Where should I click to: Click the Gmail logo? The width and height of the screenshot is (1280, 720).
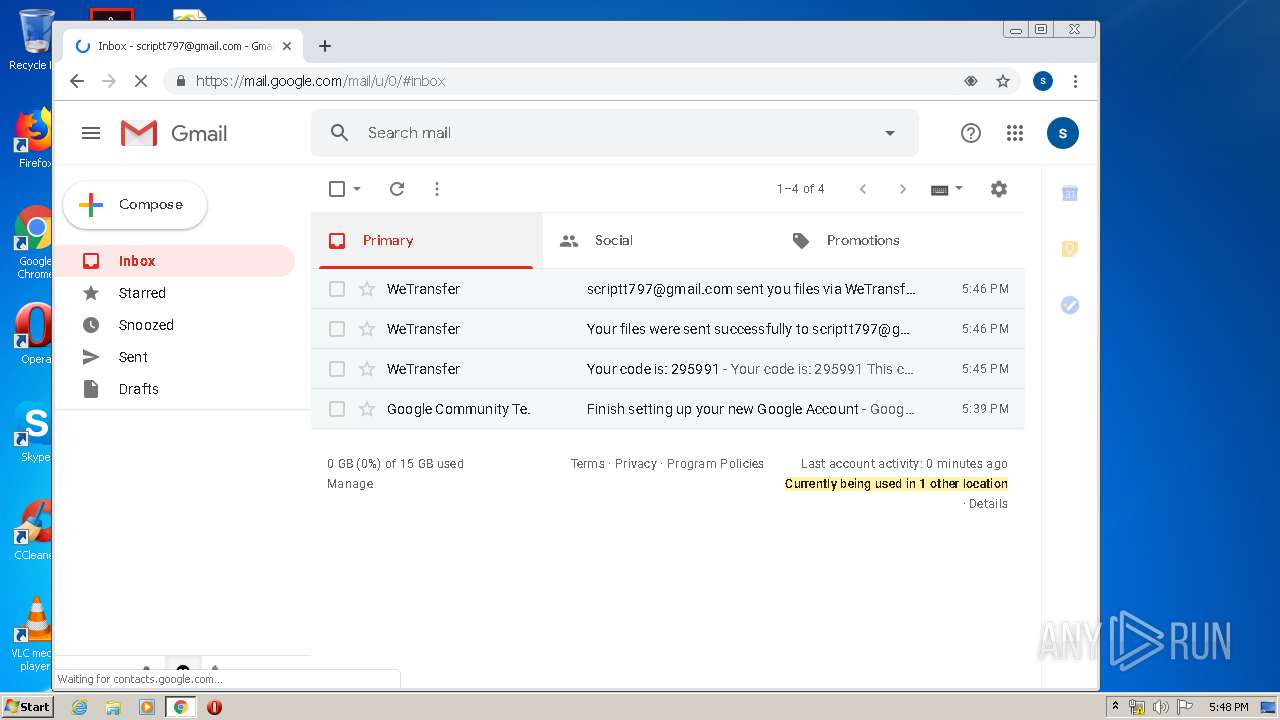point(174,133)
